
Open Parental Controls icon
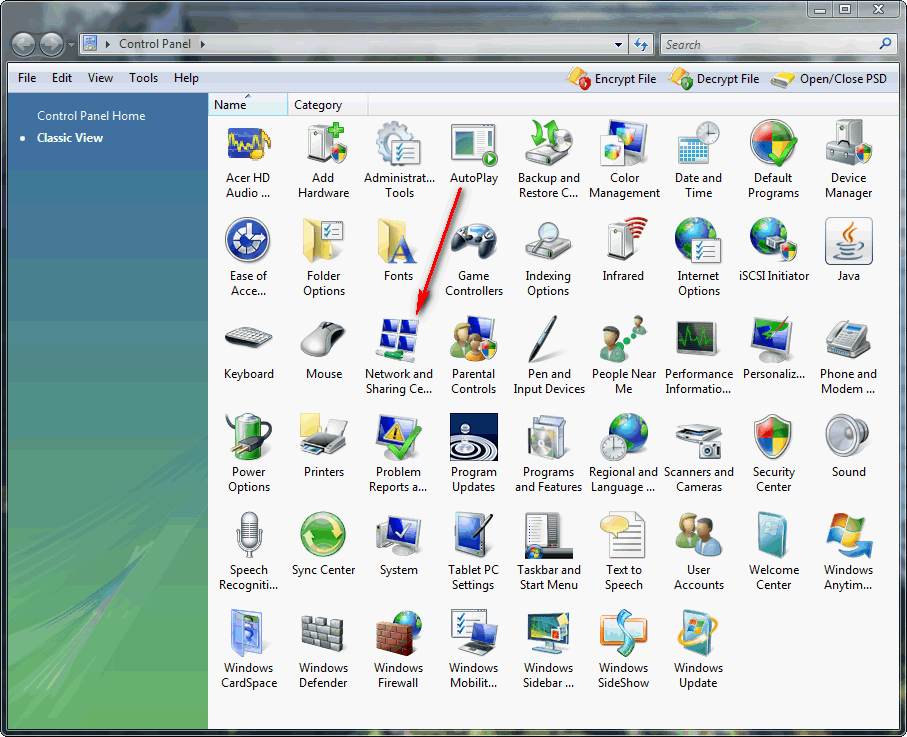pyautogui.click(x=474, y=338)
